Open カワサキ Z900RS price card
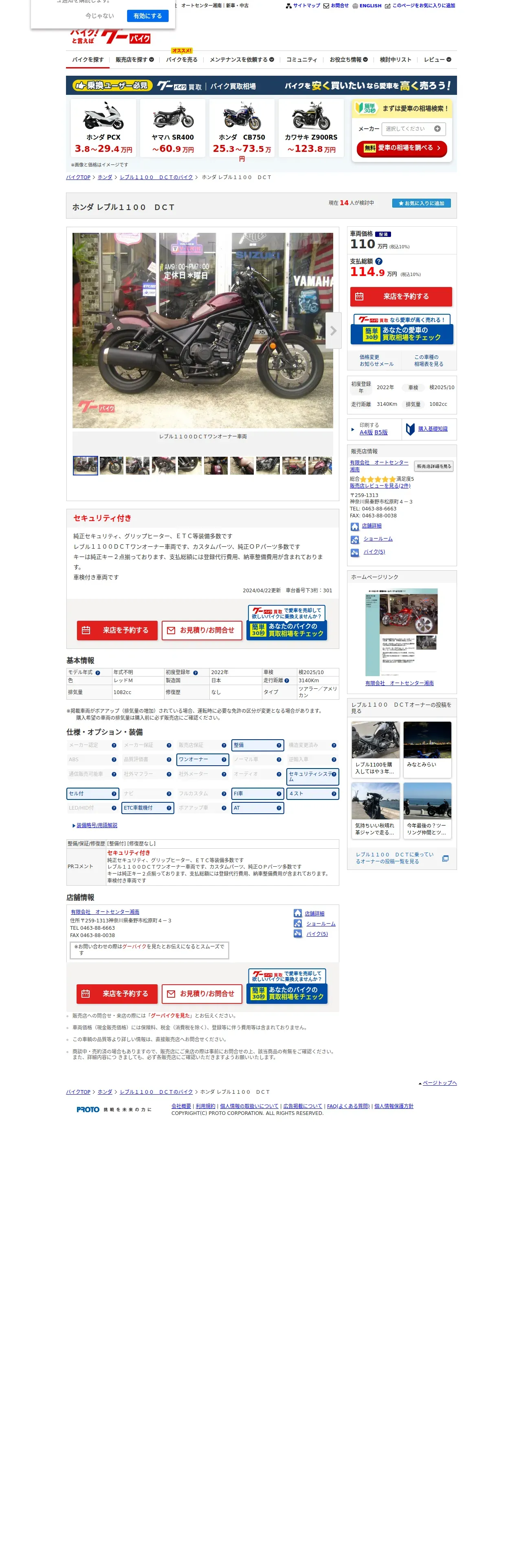 (x=311, y=127)
